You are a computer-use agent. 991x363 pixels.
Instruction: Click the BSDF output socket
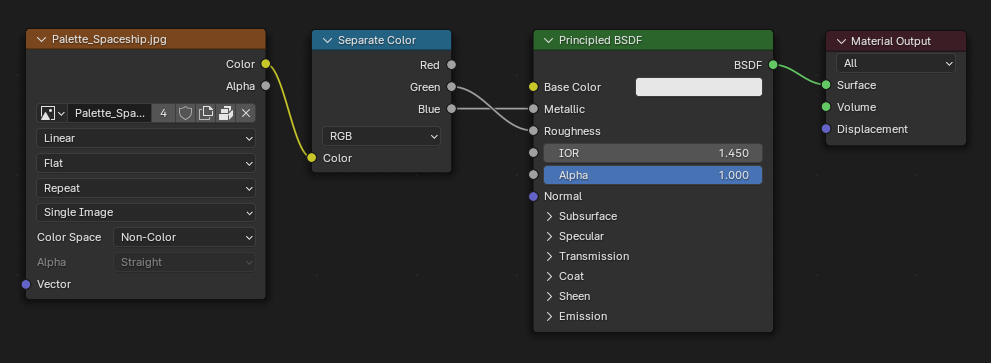point(773,65)
